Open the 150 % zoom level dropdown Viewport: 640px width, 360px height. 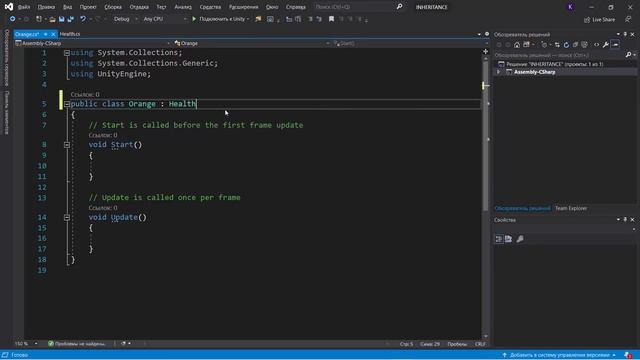pyautogui.click(x=26, y=344)
